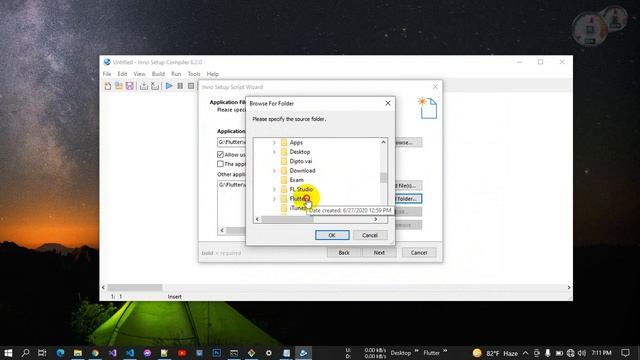Viewport: 640px width, 360px height.
Task: Click the Add folder... button
Action: pyautogui.click(x=408, y=199)
